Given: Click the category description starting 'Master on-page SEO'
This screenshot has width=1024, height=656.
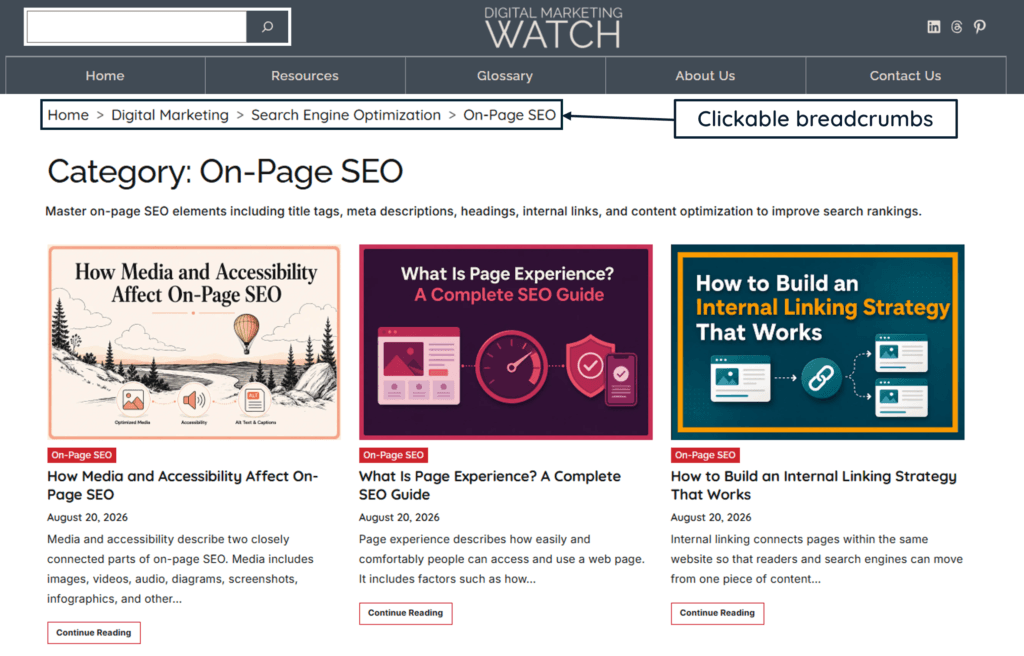Looking at the screenshot, I should (x=483, y=211).
